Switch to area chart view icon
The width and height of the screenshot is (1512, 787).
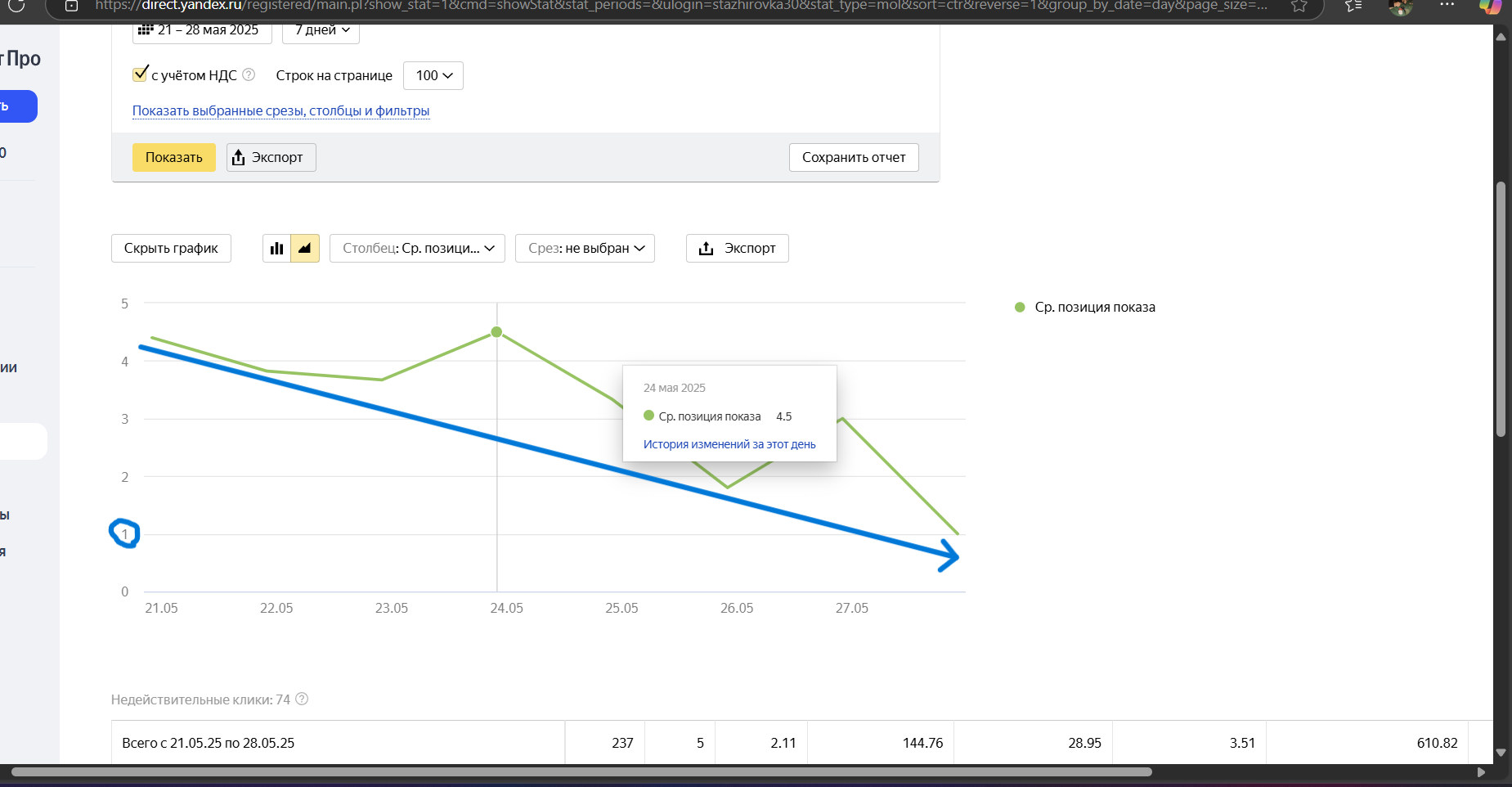tap(305, 248)
